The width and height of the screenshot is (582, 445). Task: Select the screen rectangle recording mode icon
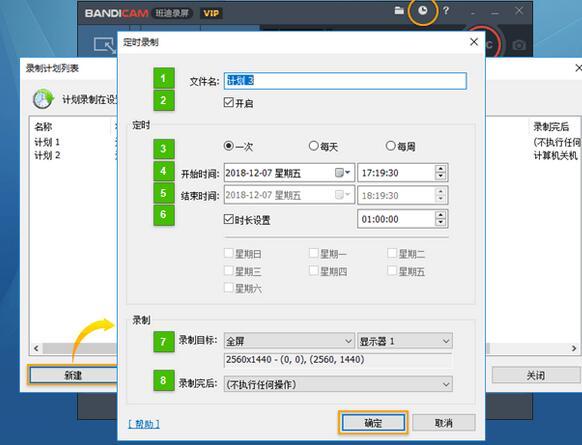pos(105,46)
